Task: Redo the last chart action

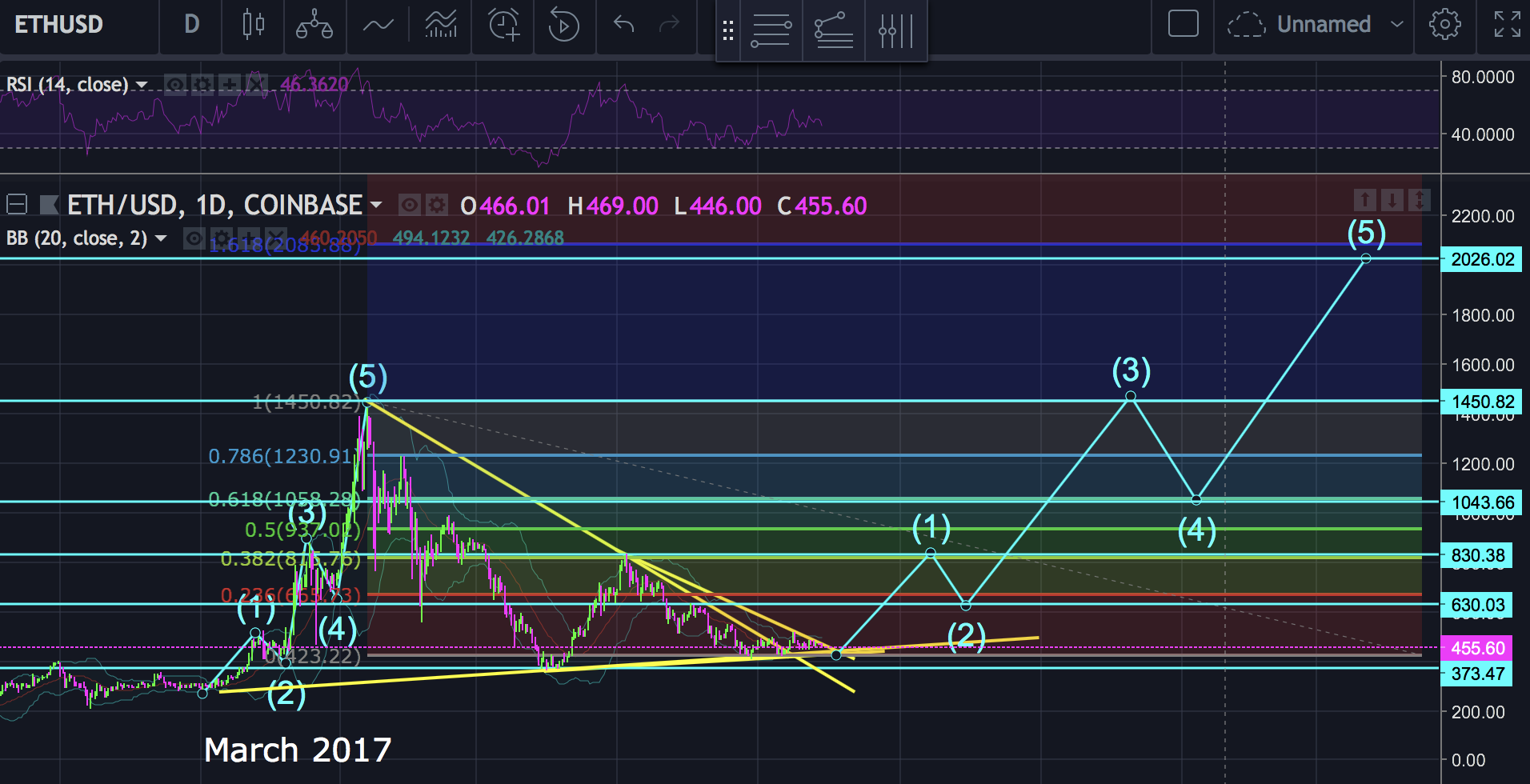Action: click(669, 25)
